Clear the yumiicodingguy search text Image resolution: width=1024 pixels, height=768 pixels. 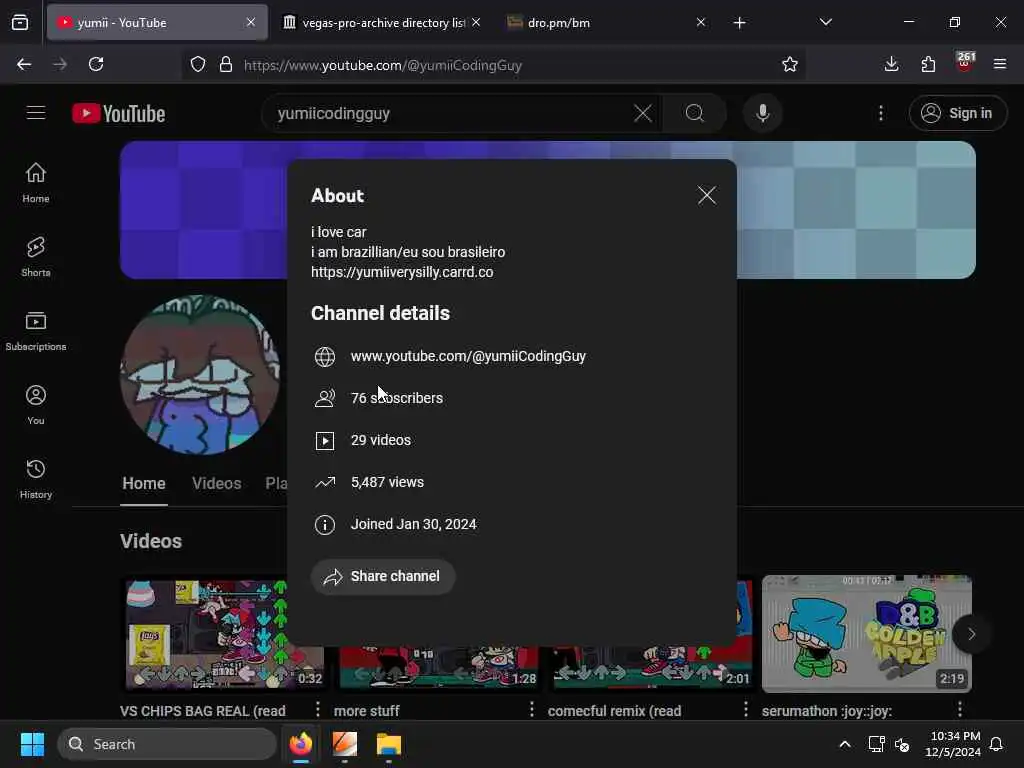click(643, 114)
